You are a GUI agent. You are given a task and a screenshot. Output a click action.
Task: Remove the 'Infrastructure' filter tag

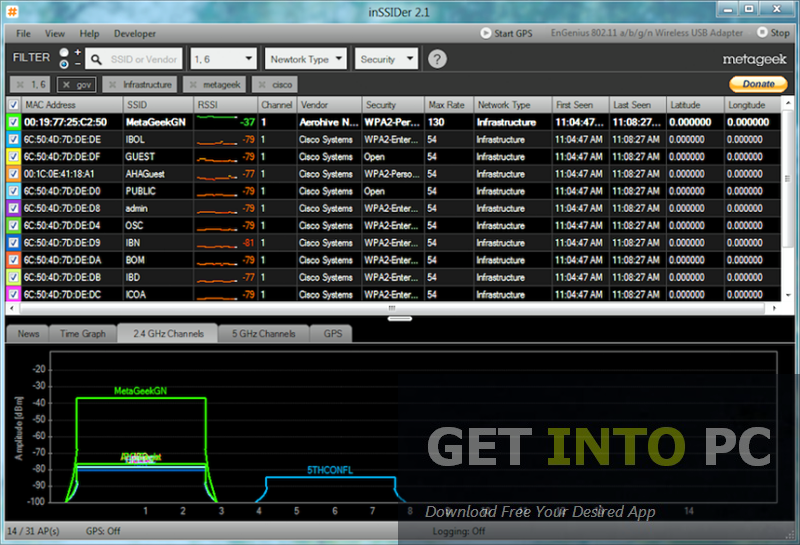[113, 85]
